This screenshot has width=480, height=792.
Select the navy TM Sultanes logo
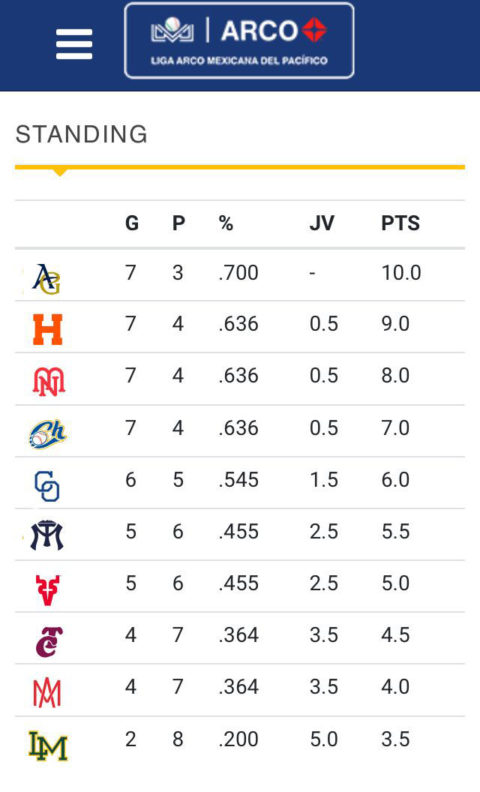pos(47,535)
